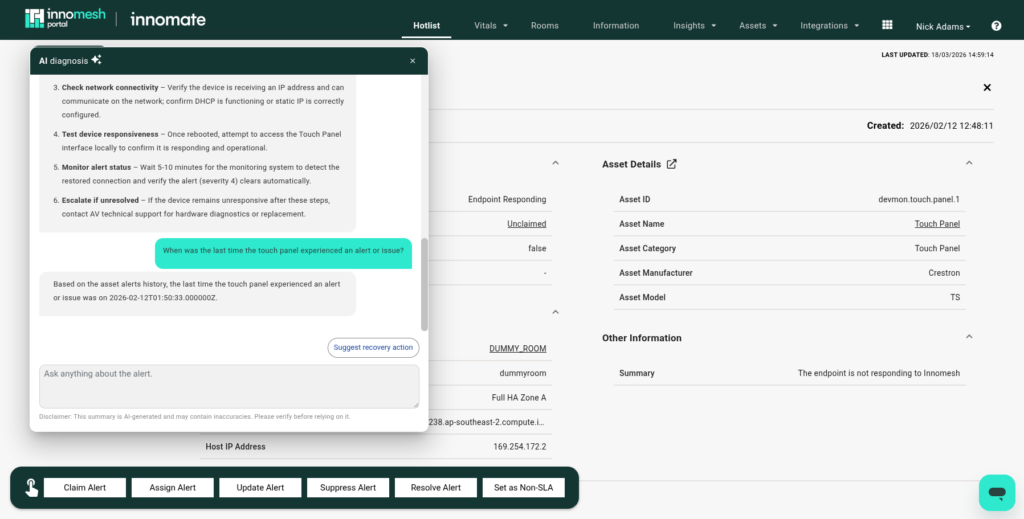Click the help question mark icon
Image resolution: width=1024 pixels, height=519 pixels.
(x=996, y=26)
